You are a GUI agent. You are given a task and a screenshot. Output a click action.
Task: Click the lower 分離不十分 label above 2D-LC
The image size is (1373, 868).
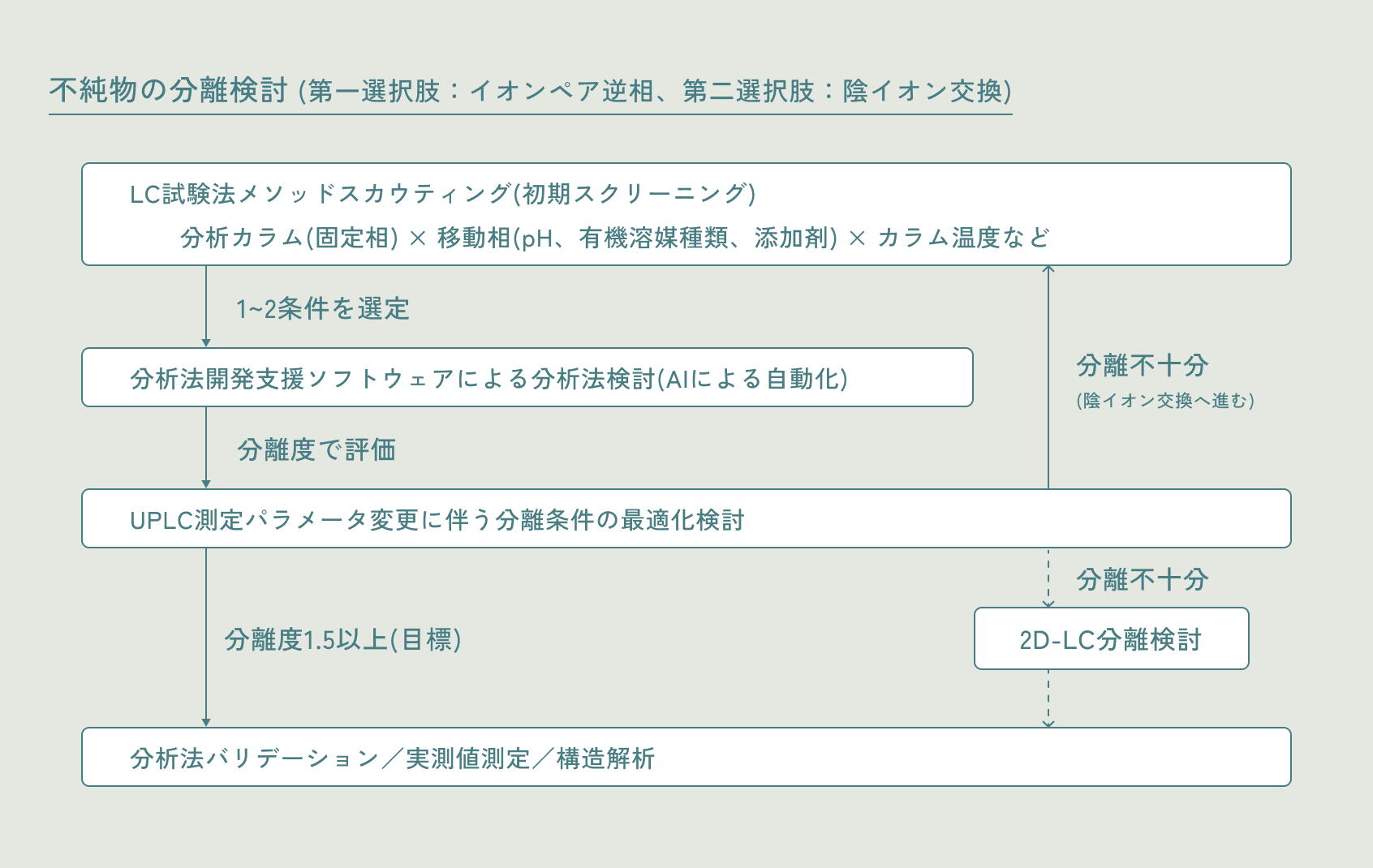click(1143, 580)
